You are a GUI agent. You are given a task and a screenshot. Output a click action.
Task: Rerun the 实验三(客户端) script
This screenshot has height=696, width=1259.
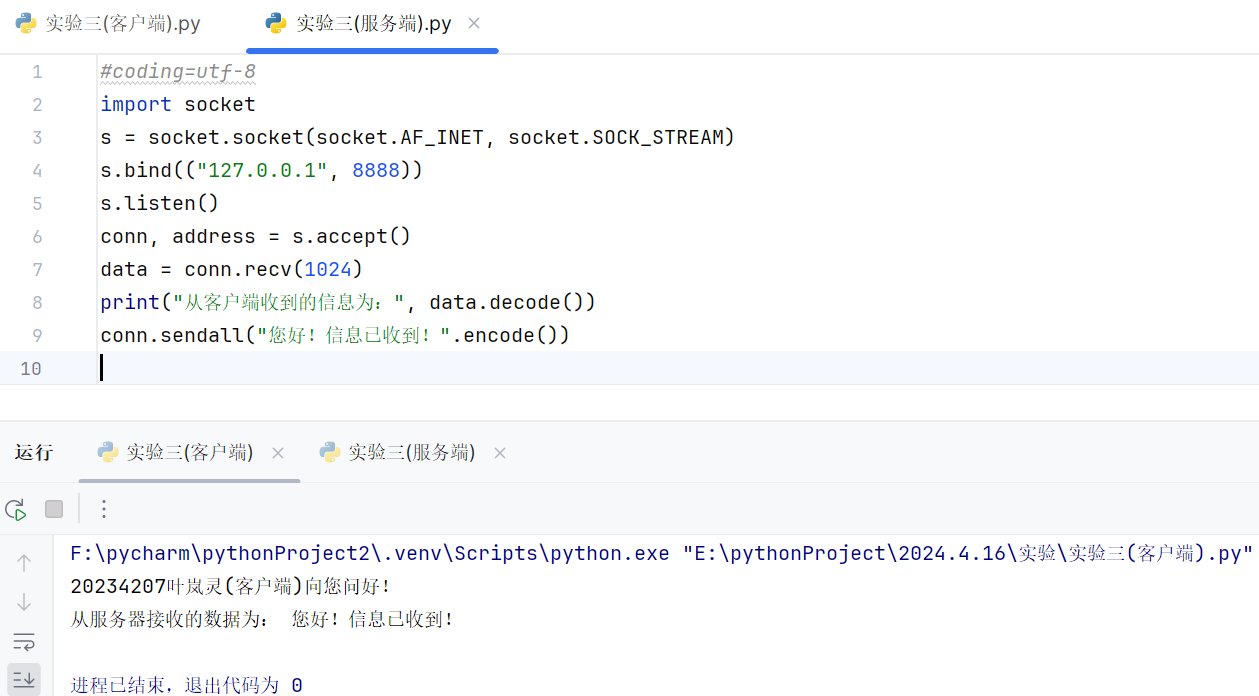[x=16, y=510]
